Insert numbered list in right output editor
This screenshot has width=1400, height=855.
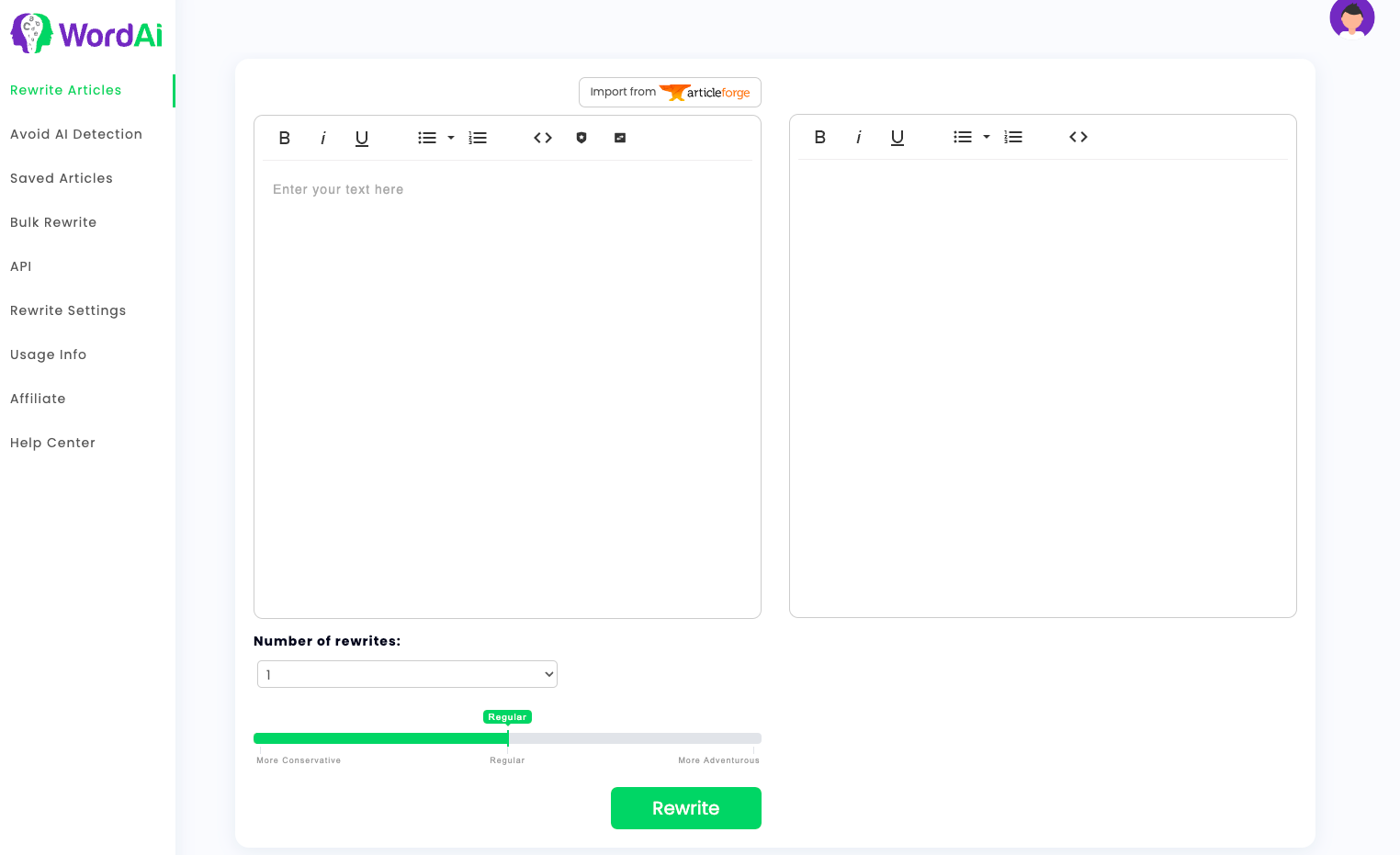pyautogui.click(x=1013, y=137)
